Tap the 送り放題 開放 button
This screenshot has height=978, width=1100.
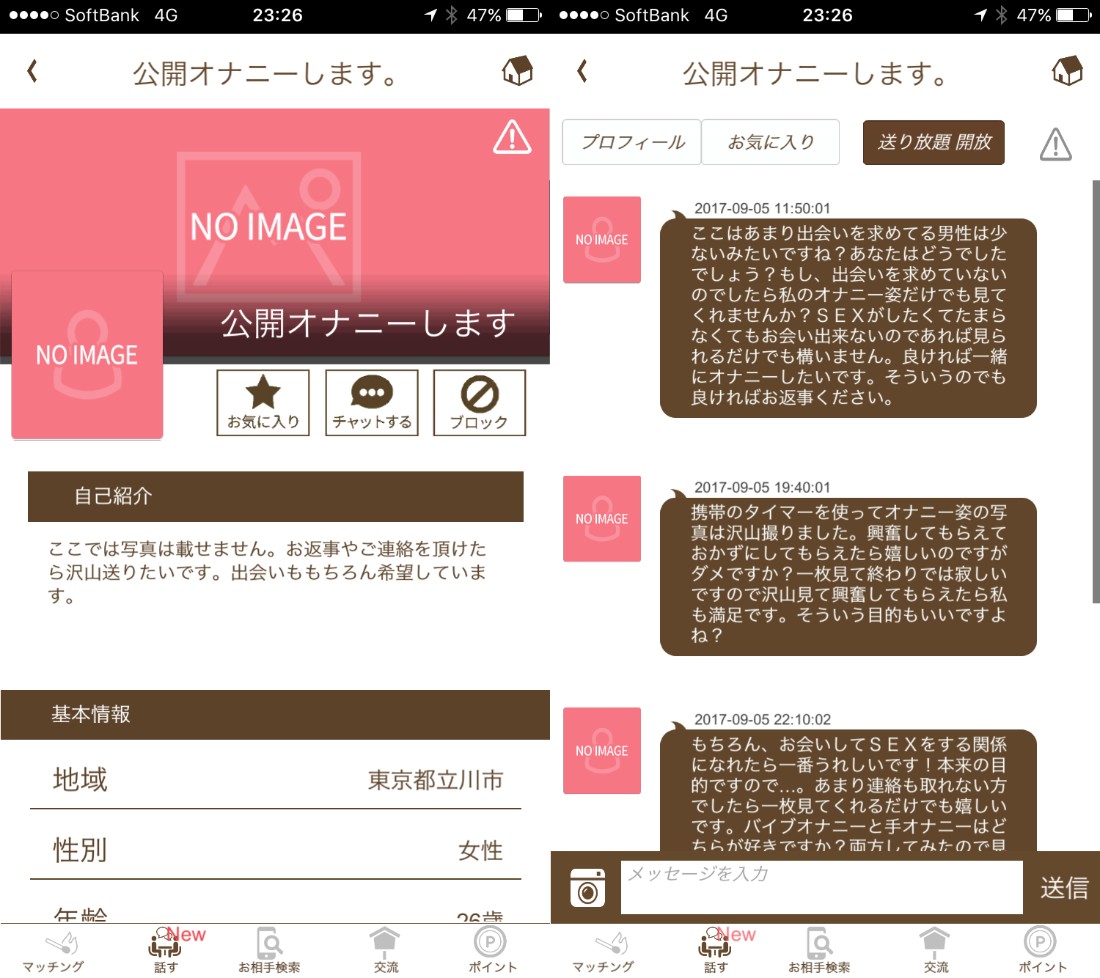click(934, 142)
